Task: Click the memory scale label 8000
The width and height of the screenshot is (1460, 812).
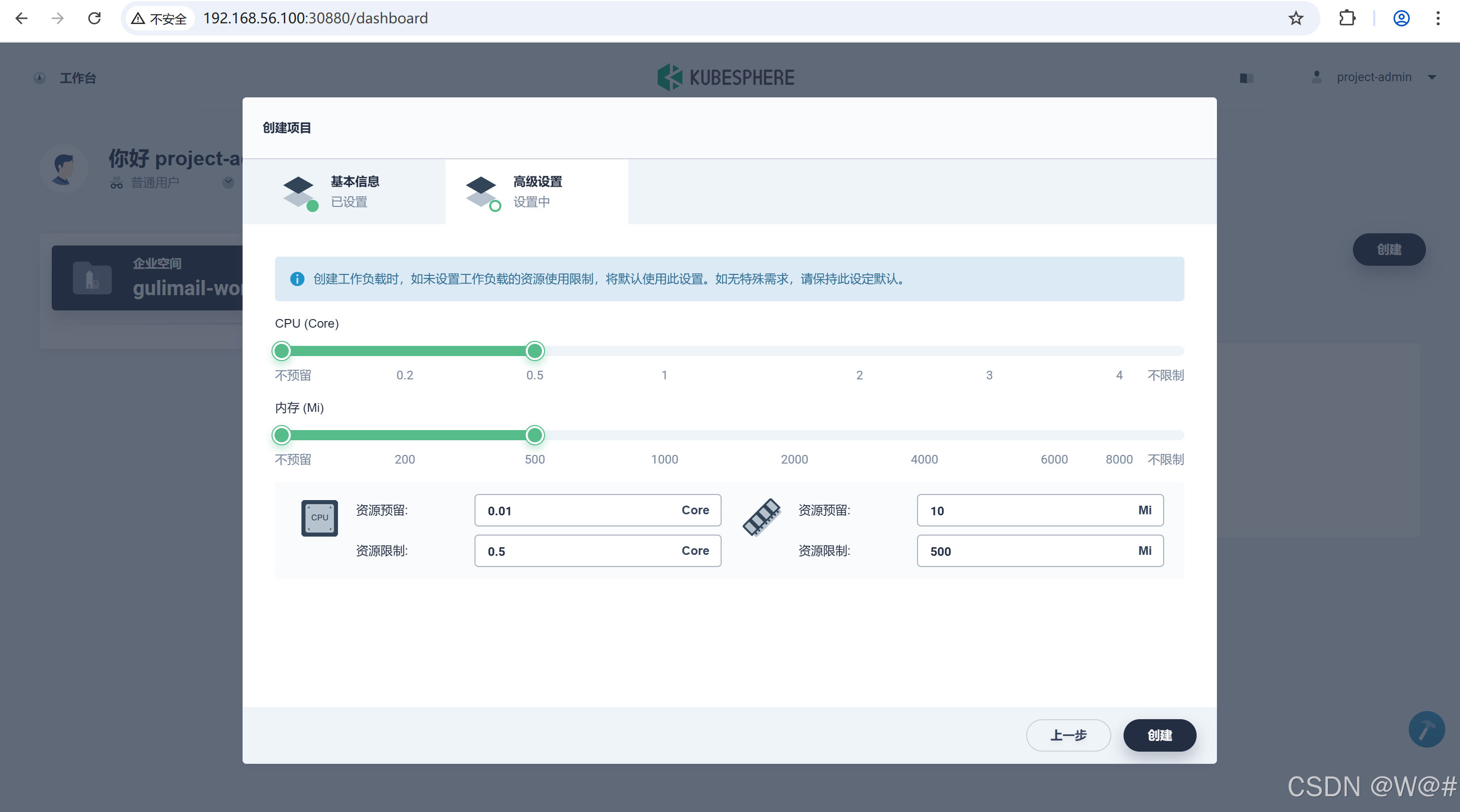Action: 1119,460
